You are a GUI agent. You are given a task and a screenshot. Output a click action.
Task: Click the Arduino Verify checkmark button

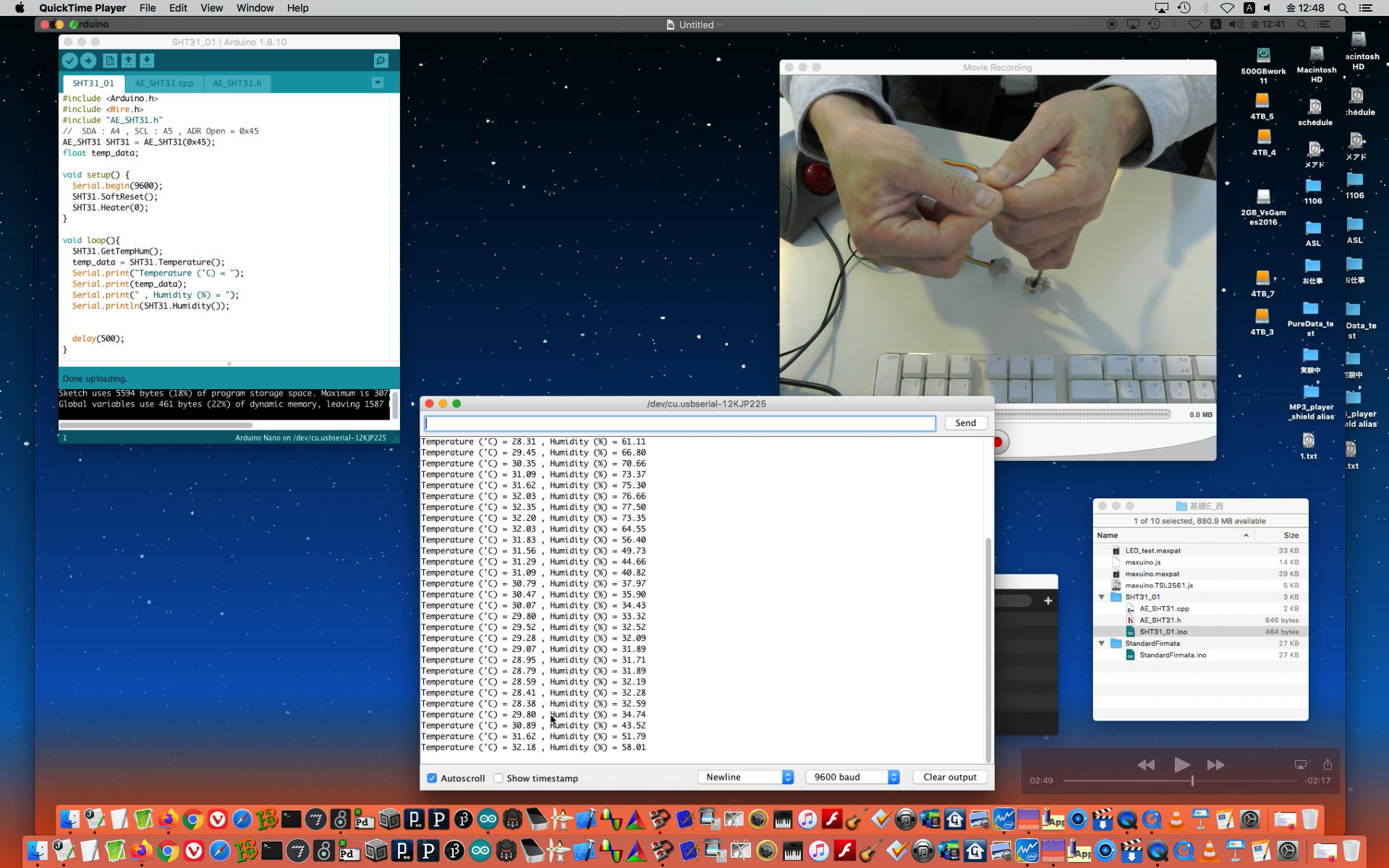pyautogui.click(x=69, y=61)
